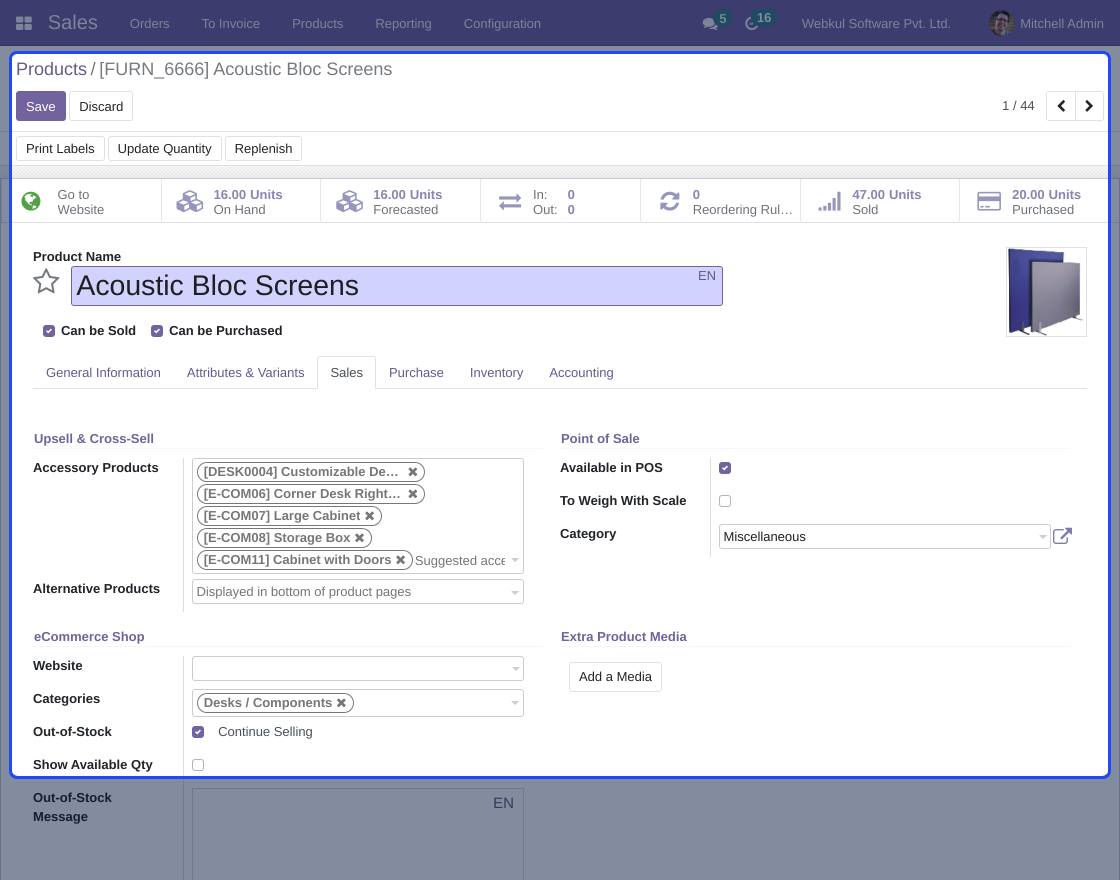Expand the Accessory Products dropdown arrow
The height and width of the screenshot is (880, 1120).
[x=515, y=561]
